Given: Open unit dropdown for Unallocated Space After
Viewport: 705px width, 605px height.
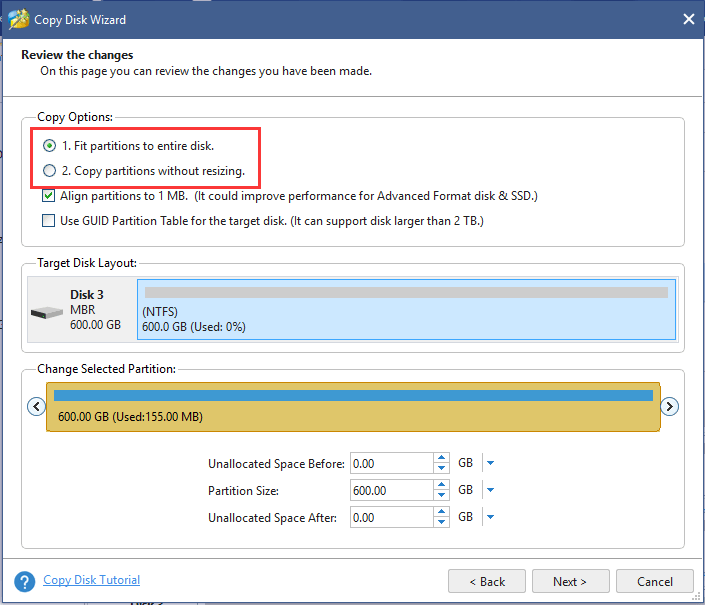Looking at the screenshot, I should pos(491,517).
